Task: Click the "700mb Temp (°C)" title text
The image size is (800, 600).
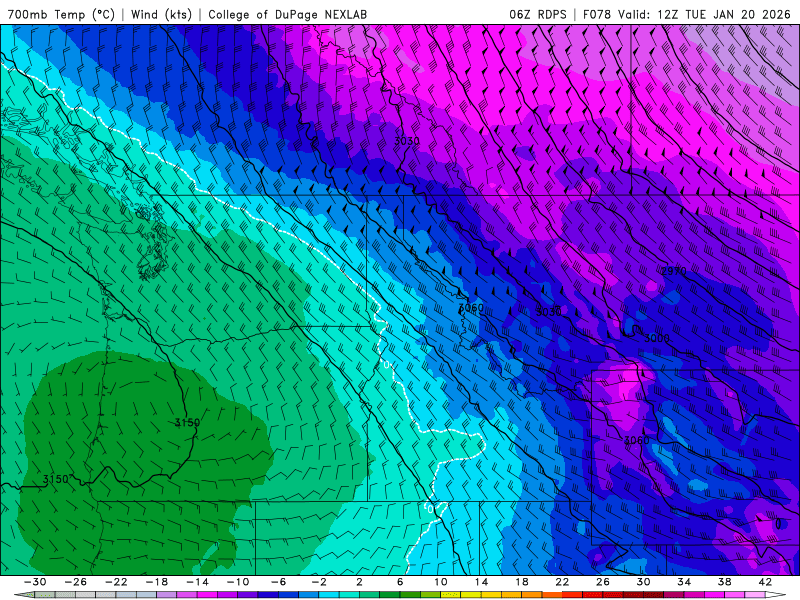Action: pyautogui.click(x=61, y=14)
